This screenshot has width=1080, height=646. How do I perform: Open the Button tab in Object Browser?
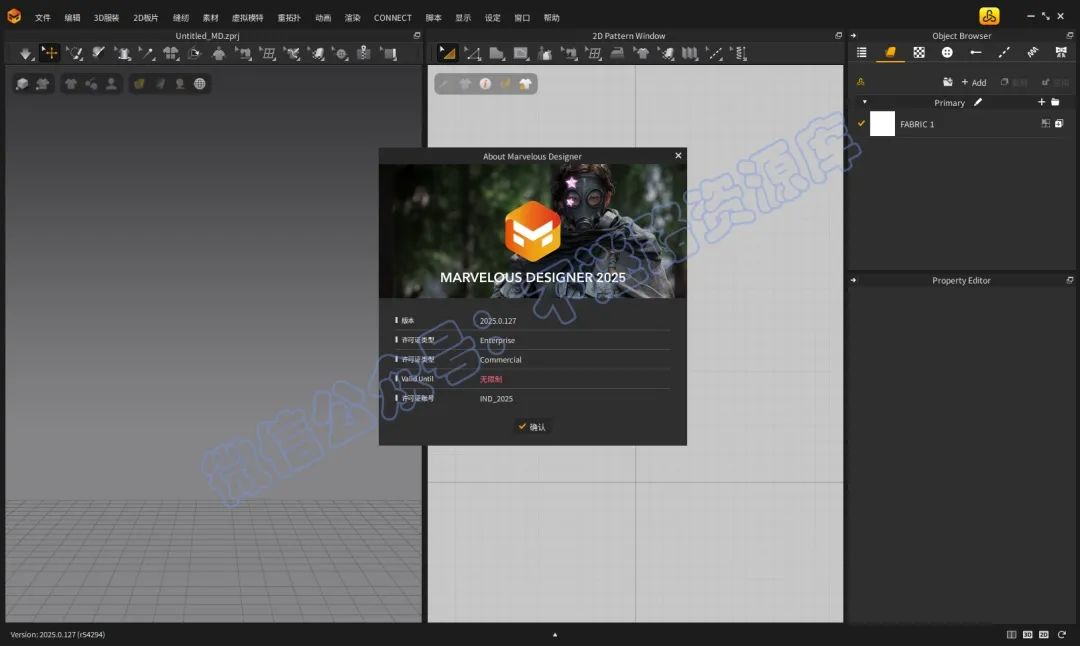click(947, 52)
